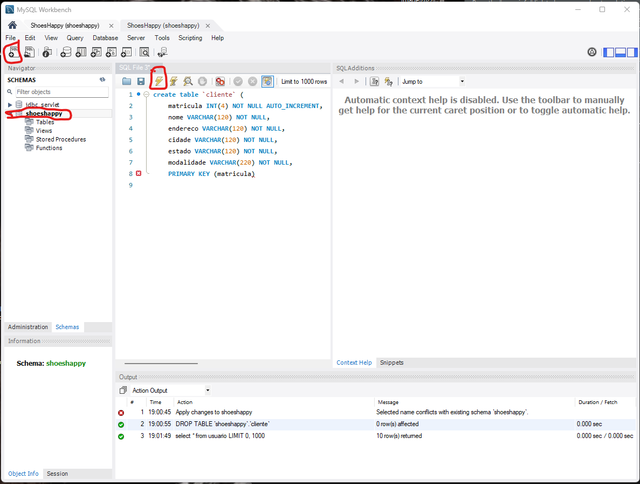Switch to the Object Info tab
The width and height of the screenshot is (640, 484).
(23, 473)
